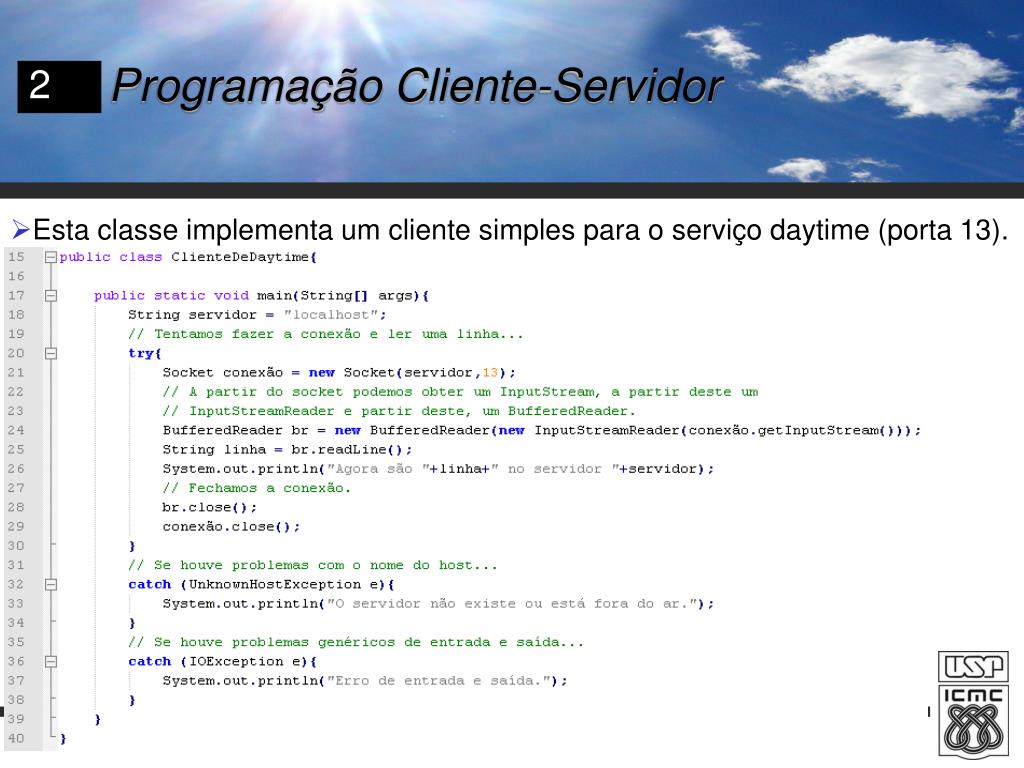This screenshot has width=1024, height=768.
Task: Click the ICMC emblem logo
Action: [x=973, y=721]
